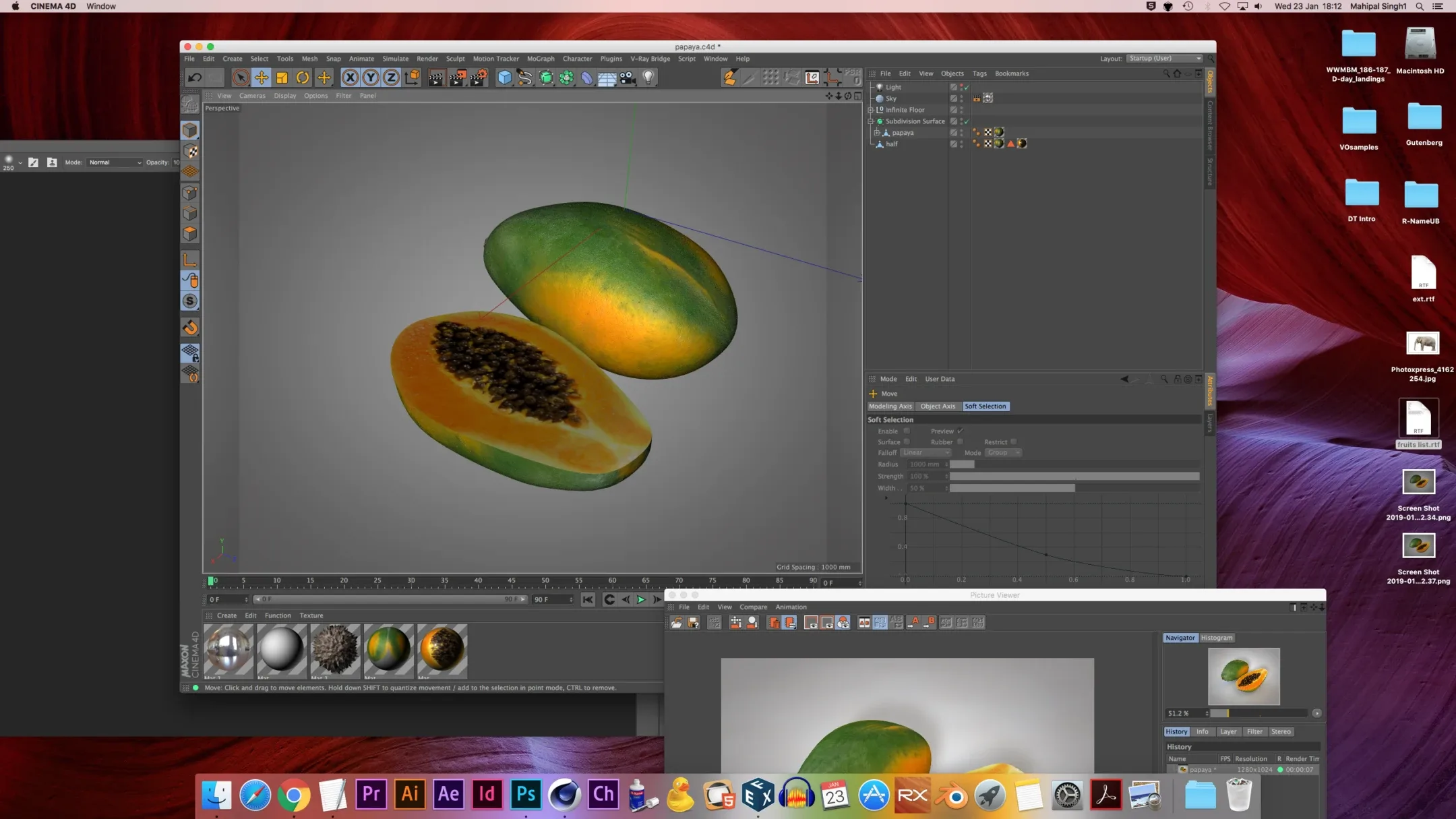This screenshot has width=1456, height=819.
Task: Click the green checkmark next to Subdivision Surface
Action: point(967,122)
